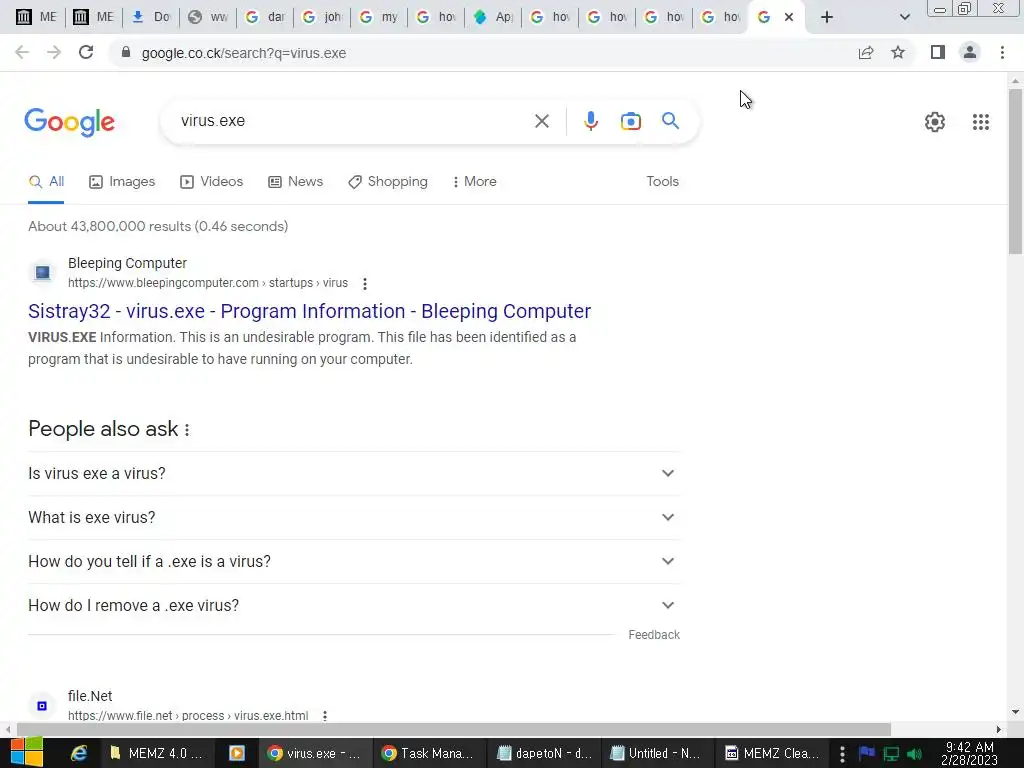Open Chrome three-dot menu
Screen dimensions: 1024x768
pyautogui.click(x=1002, y=52)
